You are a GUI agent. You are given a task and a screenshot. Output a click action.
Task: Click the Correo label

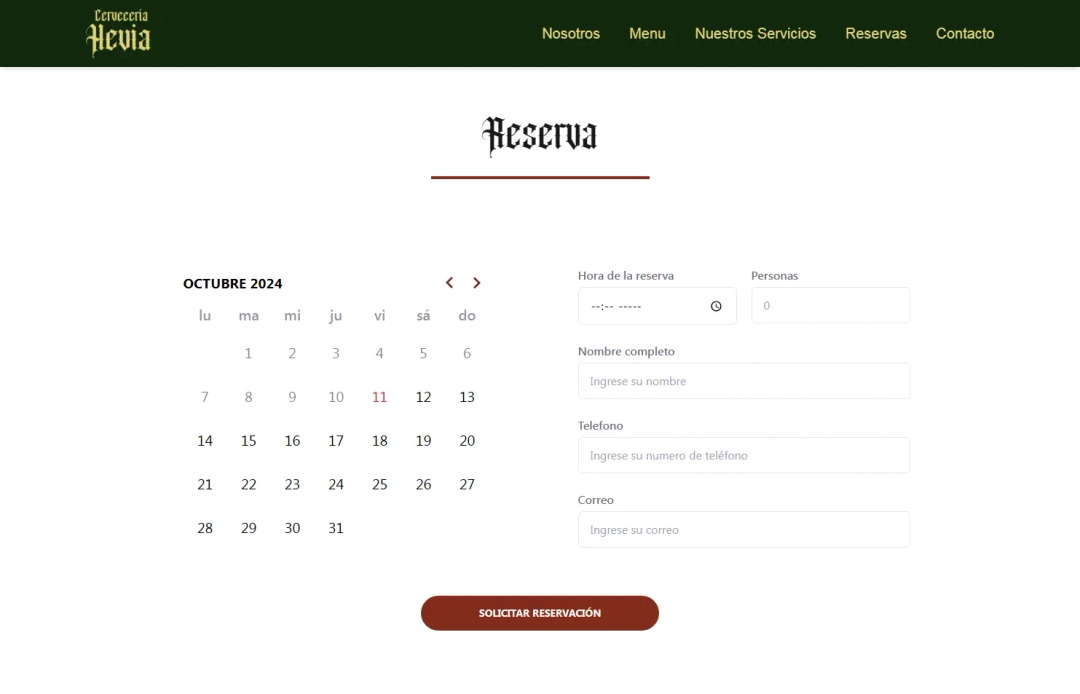(x=596, y=500)
